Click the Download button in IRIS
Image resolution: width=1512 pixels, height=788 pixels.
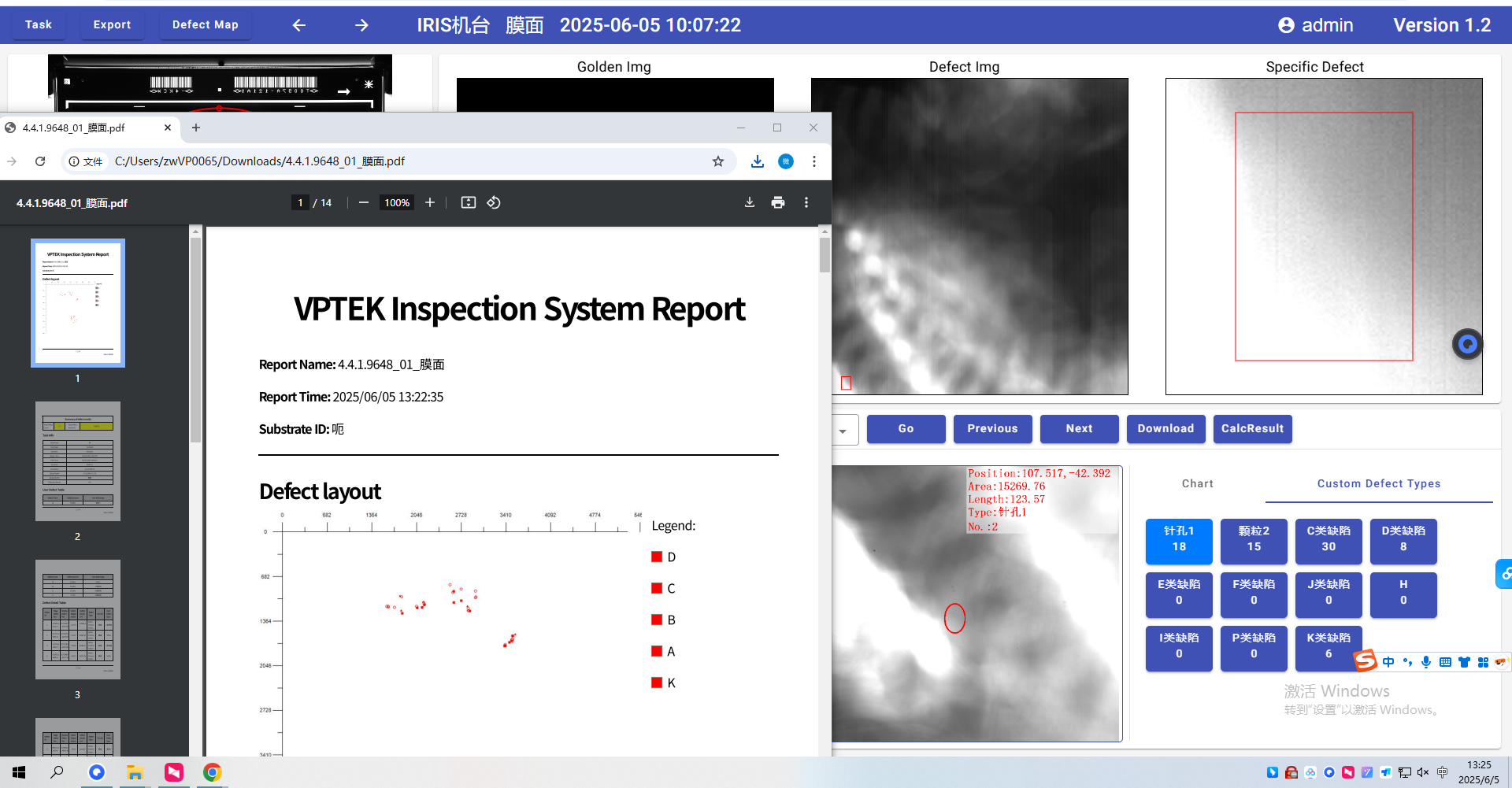click(1166, 429)
